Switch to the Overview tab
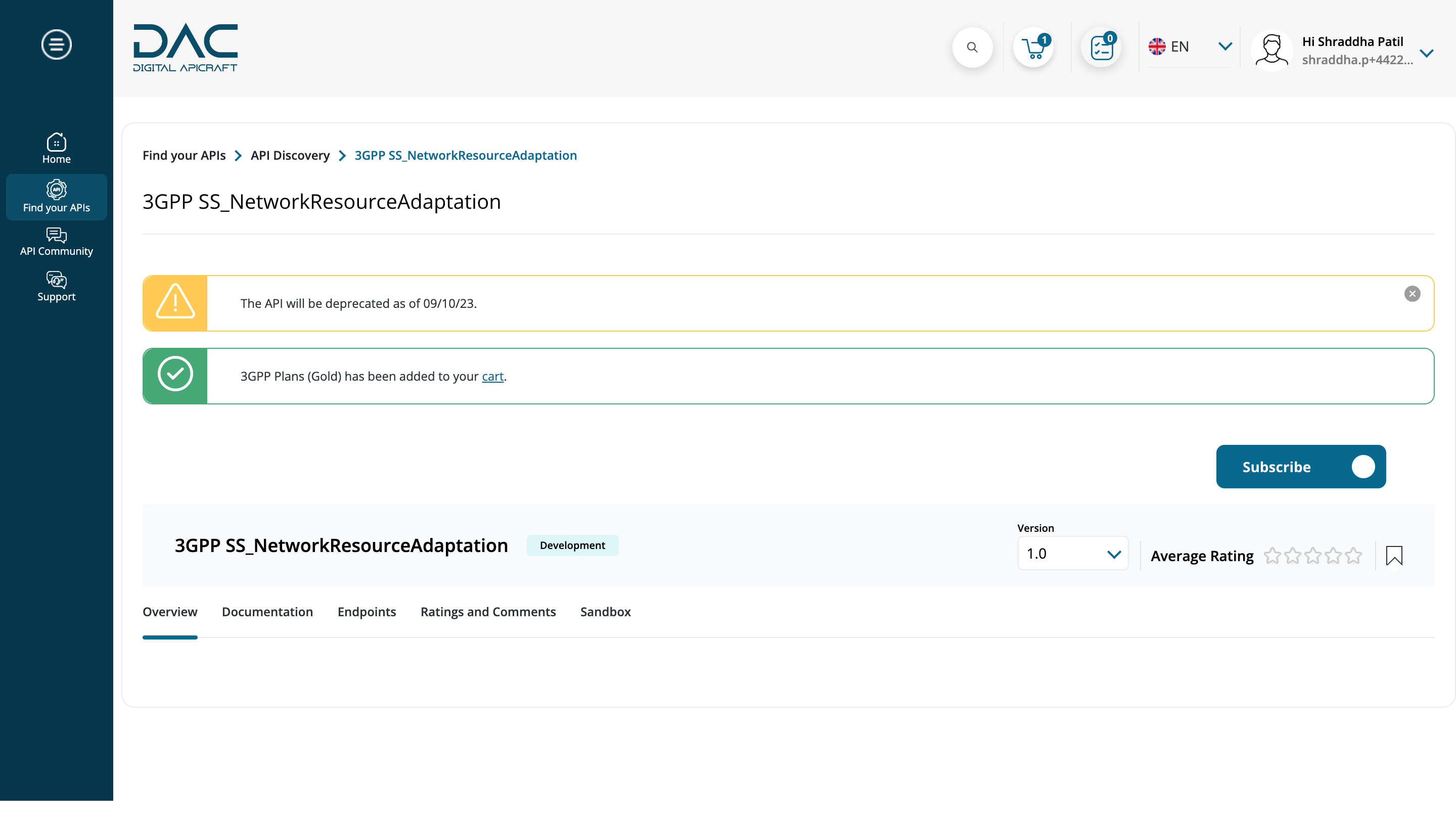 point(170,612)
